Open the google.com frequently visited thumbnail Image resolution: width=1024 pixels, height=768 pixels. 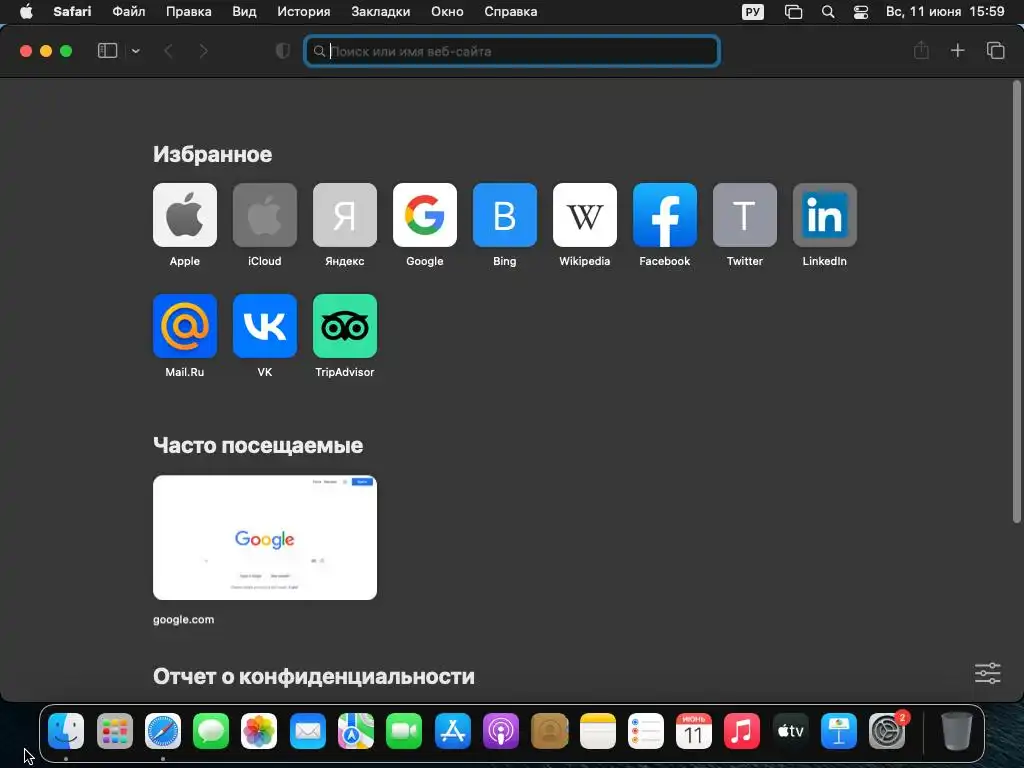pos(264,537)
